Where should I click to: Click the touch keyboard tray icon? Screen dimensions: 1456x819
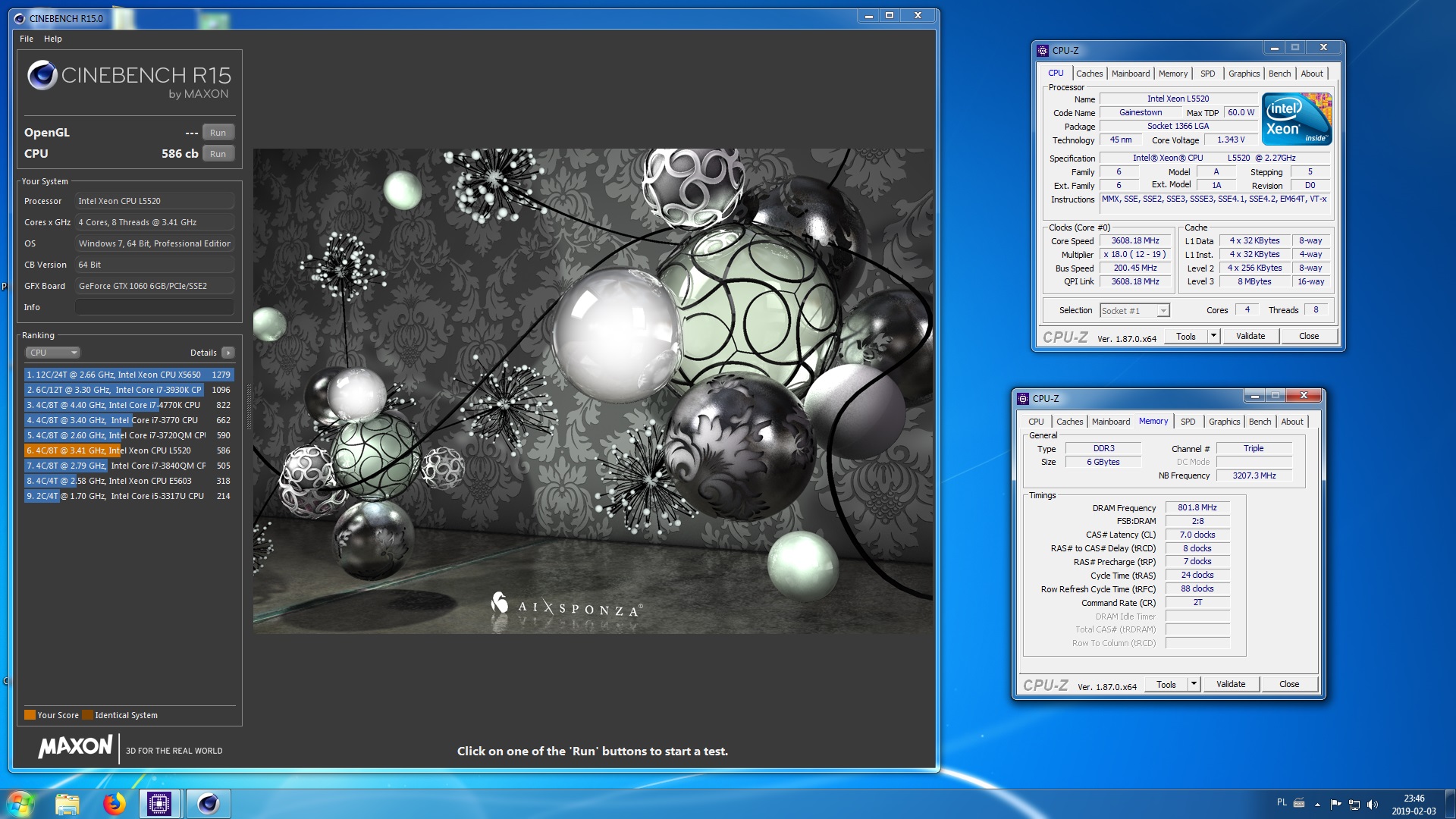click(1299, 803)
